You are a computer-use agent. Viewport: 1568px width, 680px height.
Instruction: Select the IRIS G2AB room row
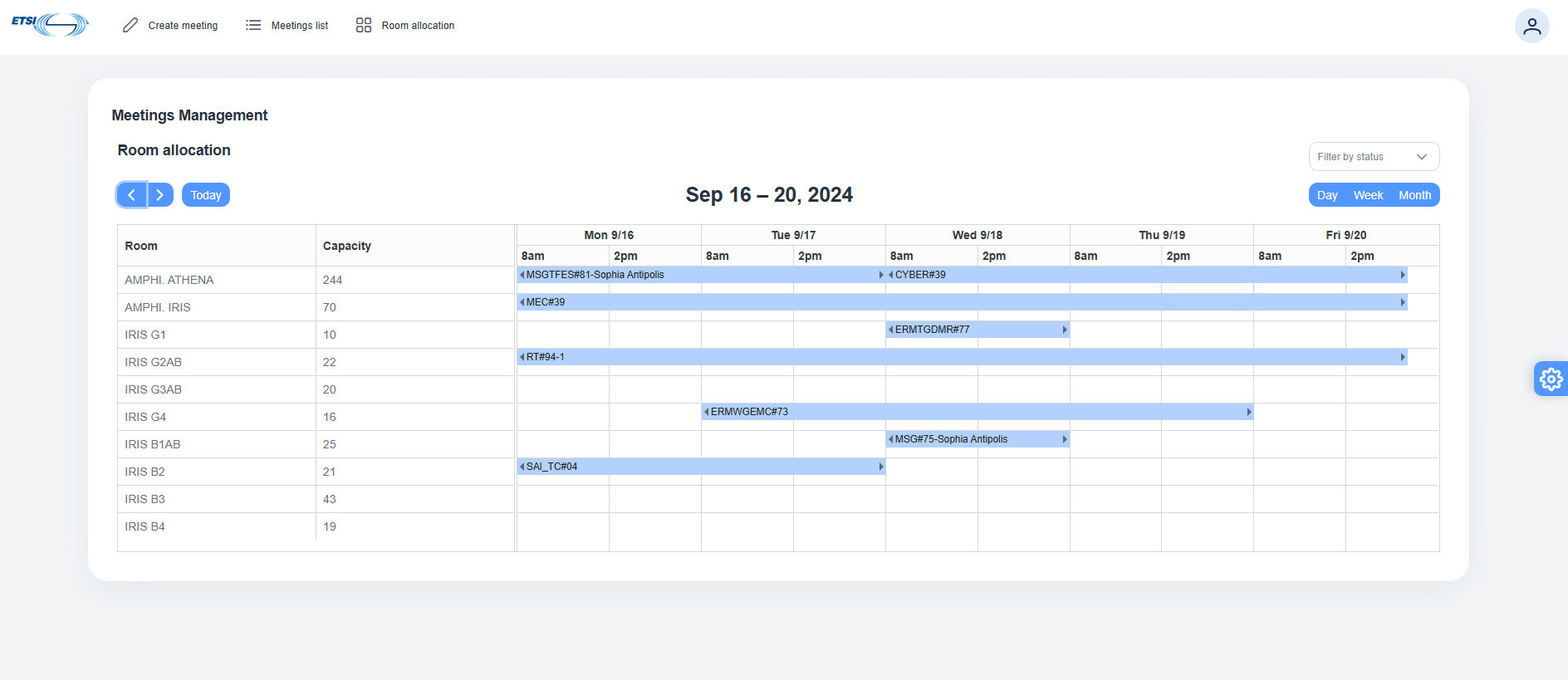(x=316, y=362)
